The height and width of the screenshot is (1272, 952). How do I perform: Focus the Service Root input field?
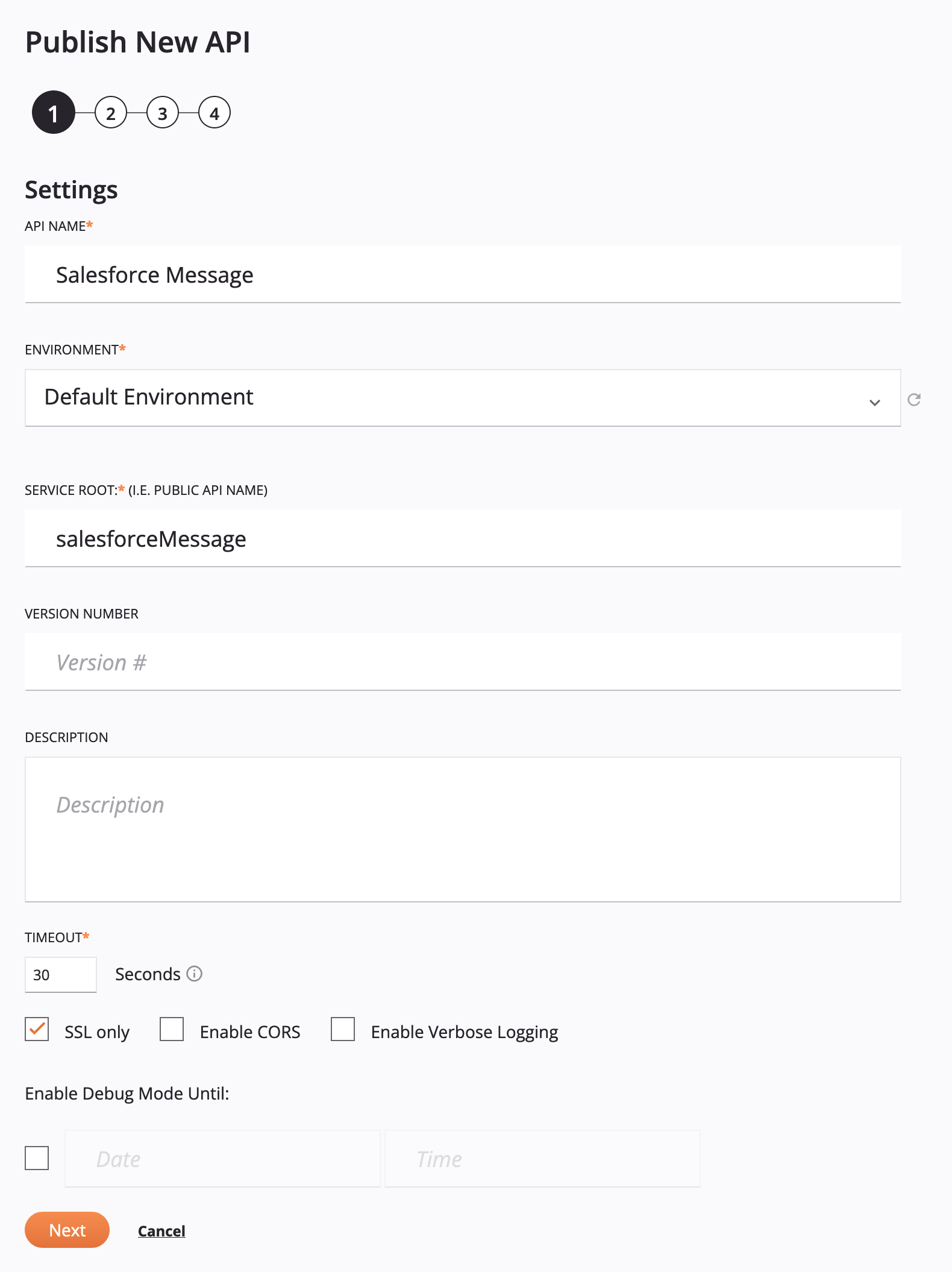[x=463, y=538]
